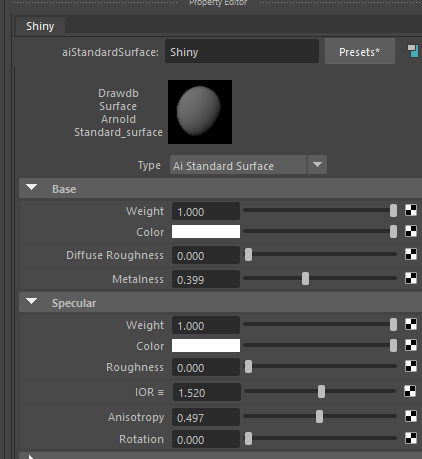Click the Drawdb classification text

pos(118,93)
